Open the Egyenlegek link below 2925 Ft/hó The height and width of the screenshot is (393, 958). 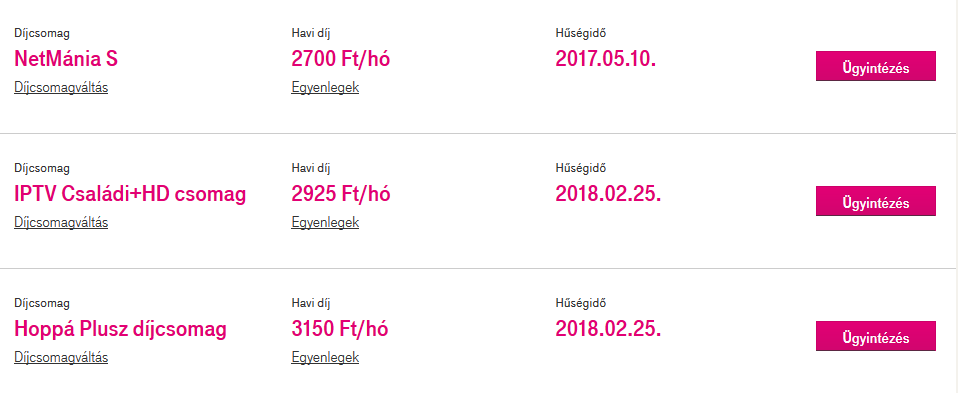pyautogui.click(x=325, y=222)
